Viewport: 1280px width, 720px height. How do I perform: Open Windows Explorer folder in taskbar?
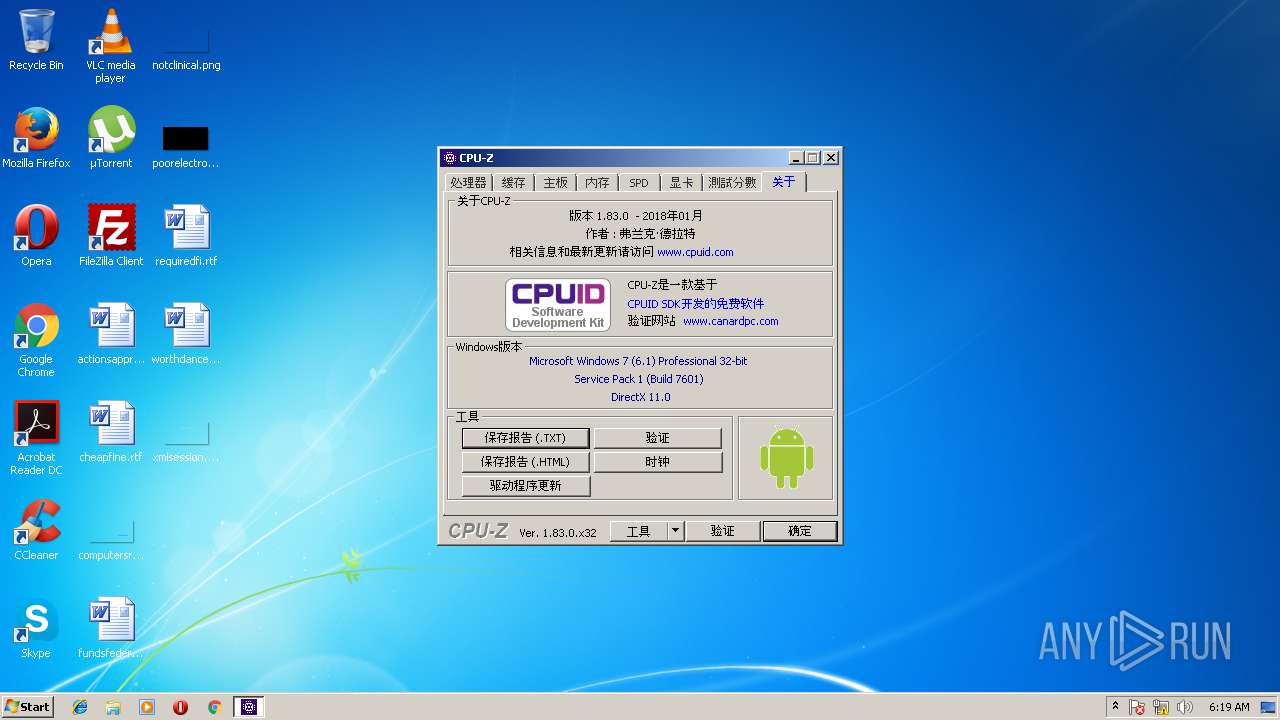coord(113,707)
